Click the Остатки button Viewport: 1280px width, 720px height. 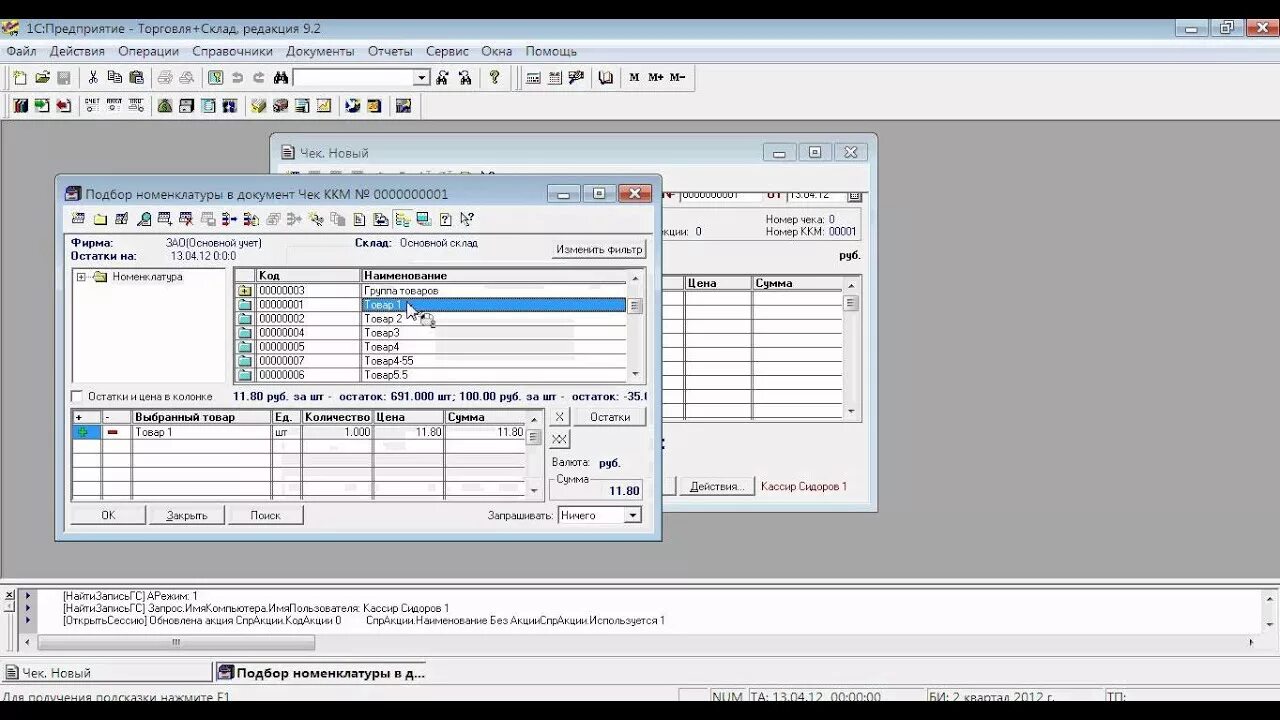[610, 417]
